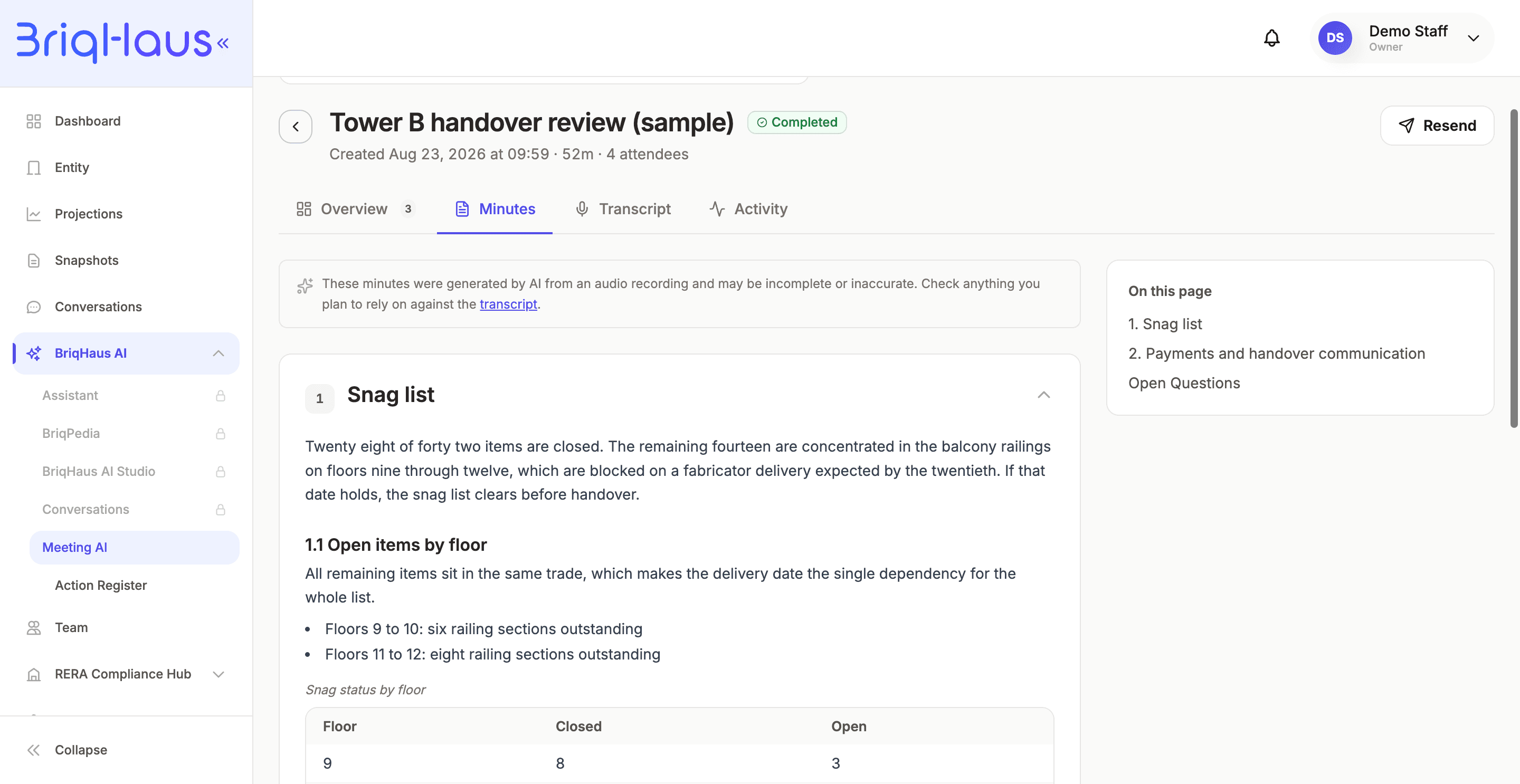Open the Demo Staff account dropdown arrow
The height and width of the screenshot is (784, 1520).
click(1474, 39)
